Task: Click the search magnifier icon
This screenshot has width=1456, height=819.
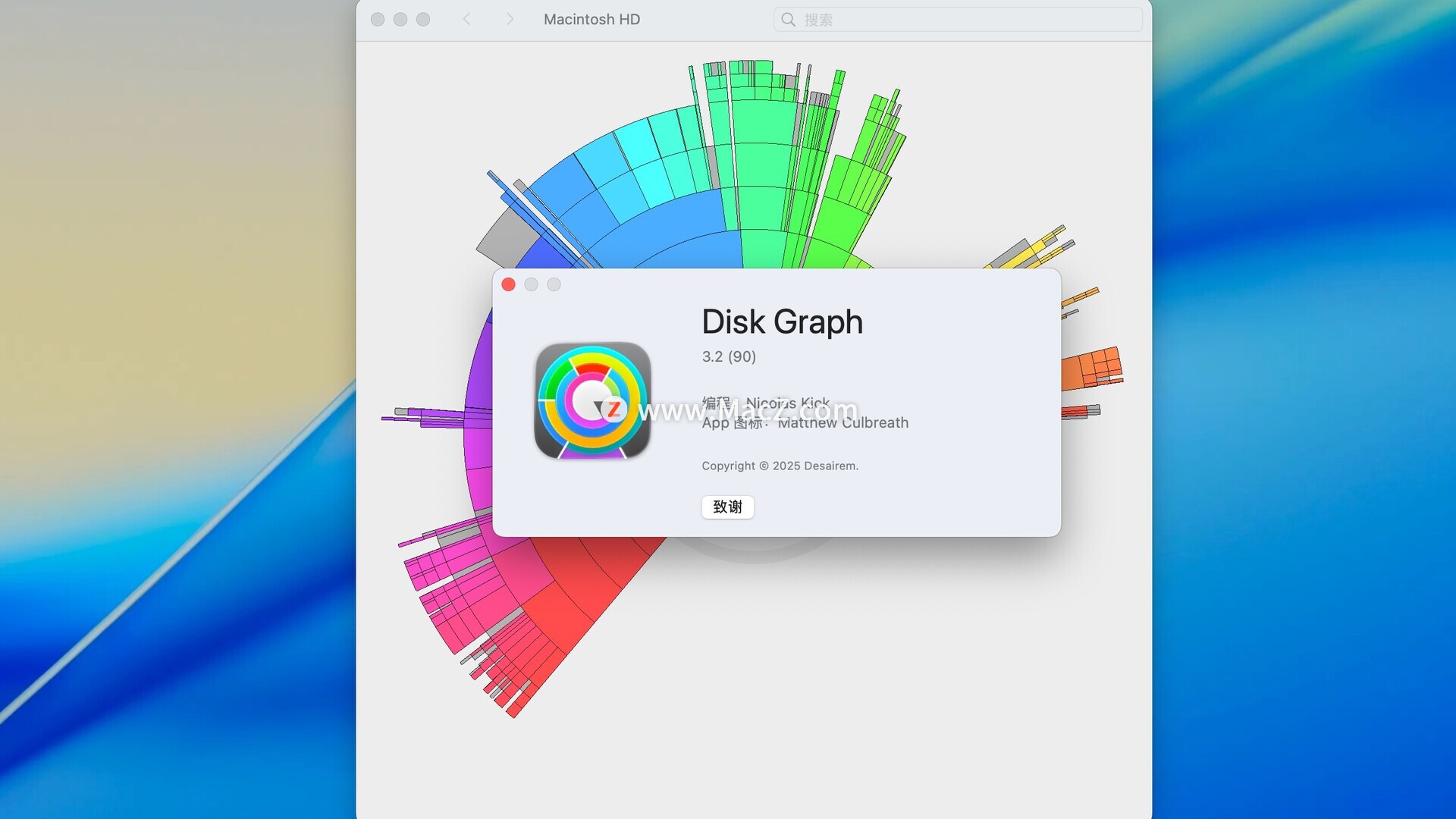Action: pos(788,20)
